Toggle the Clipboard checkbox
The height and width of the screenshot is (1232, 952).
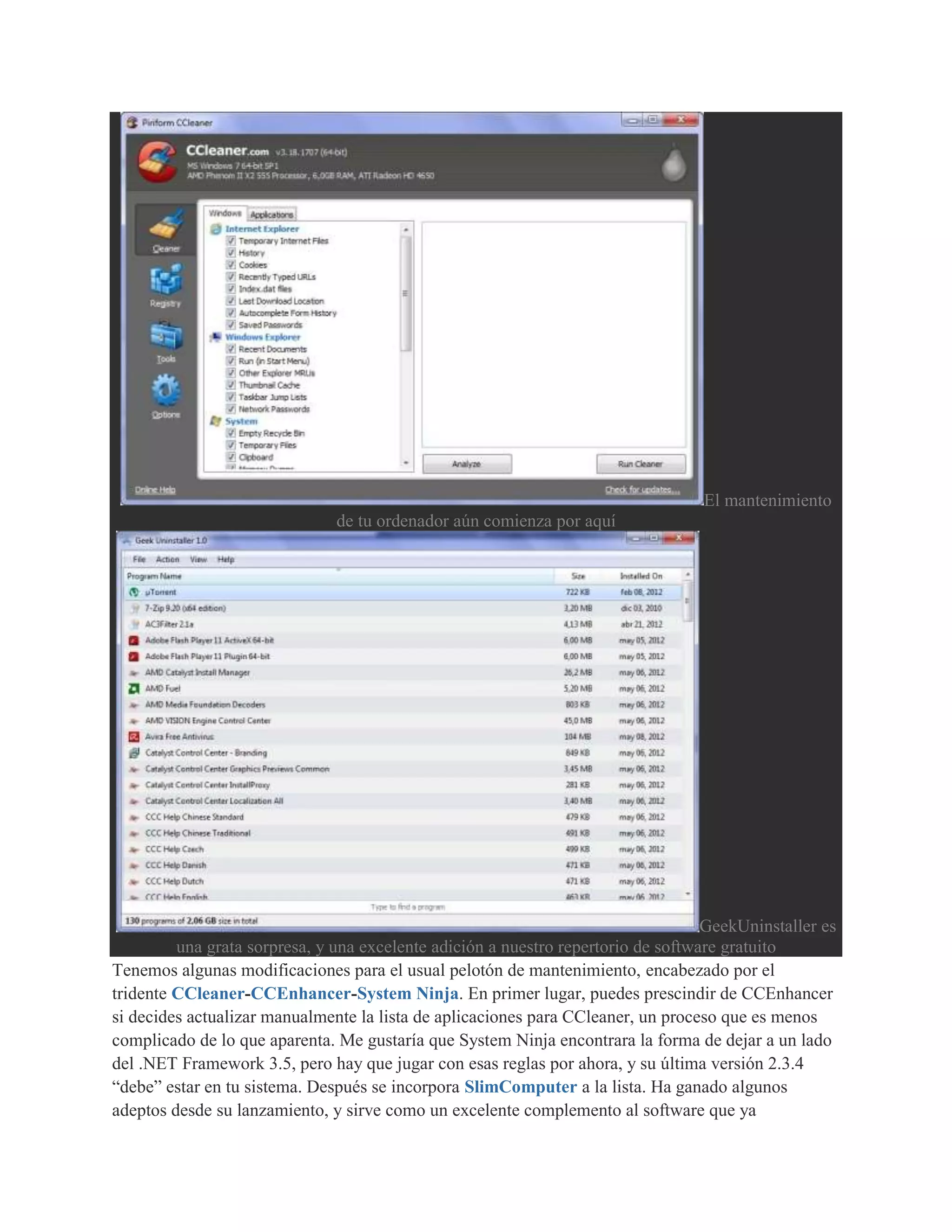click(231, 457)
